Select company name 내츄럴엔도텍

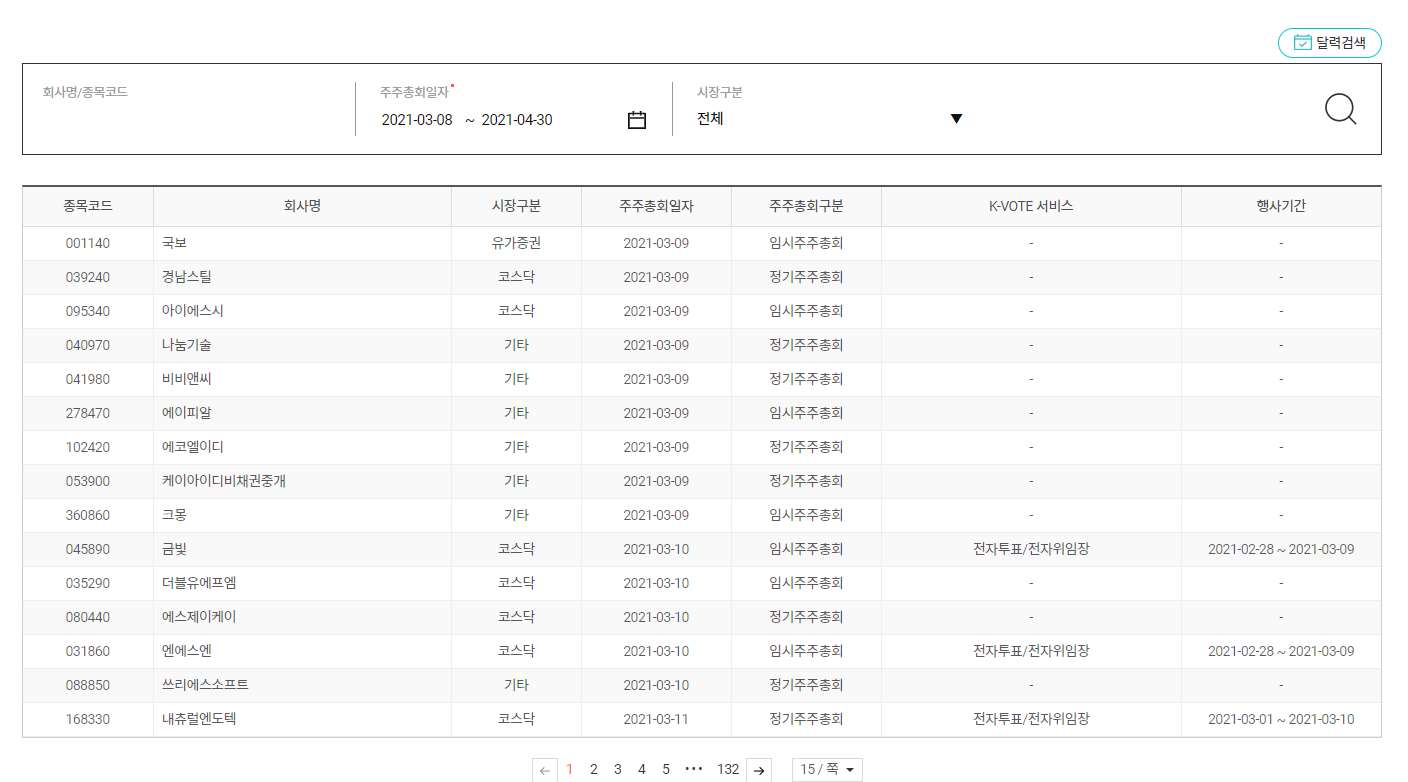pyautogui.click(x=199, y=719)
